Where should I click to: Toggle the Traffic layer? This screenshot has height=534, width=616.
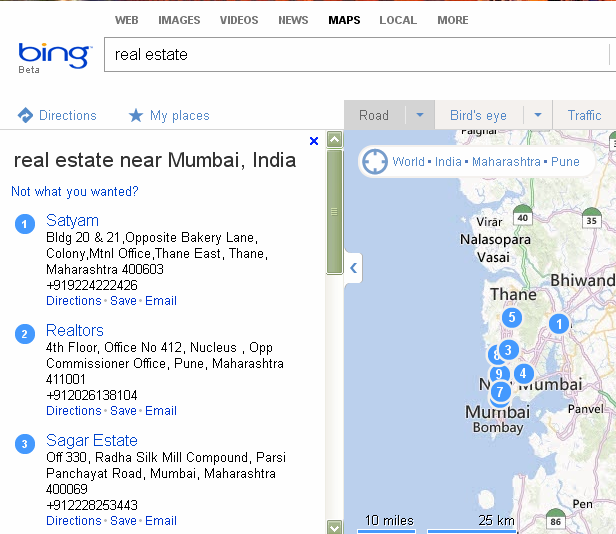(584, 115)
